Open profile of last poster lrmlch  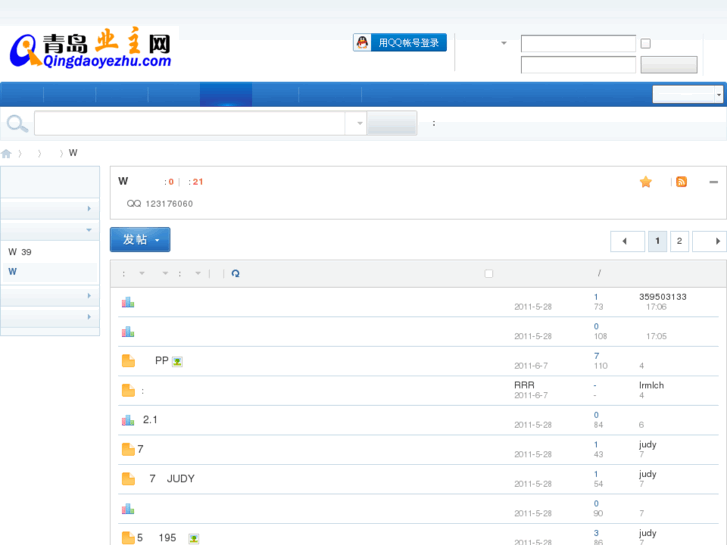tap(651, 385)
